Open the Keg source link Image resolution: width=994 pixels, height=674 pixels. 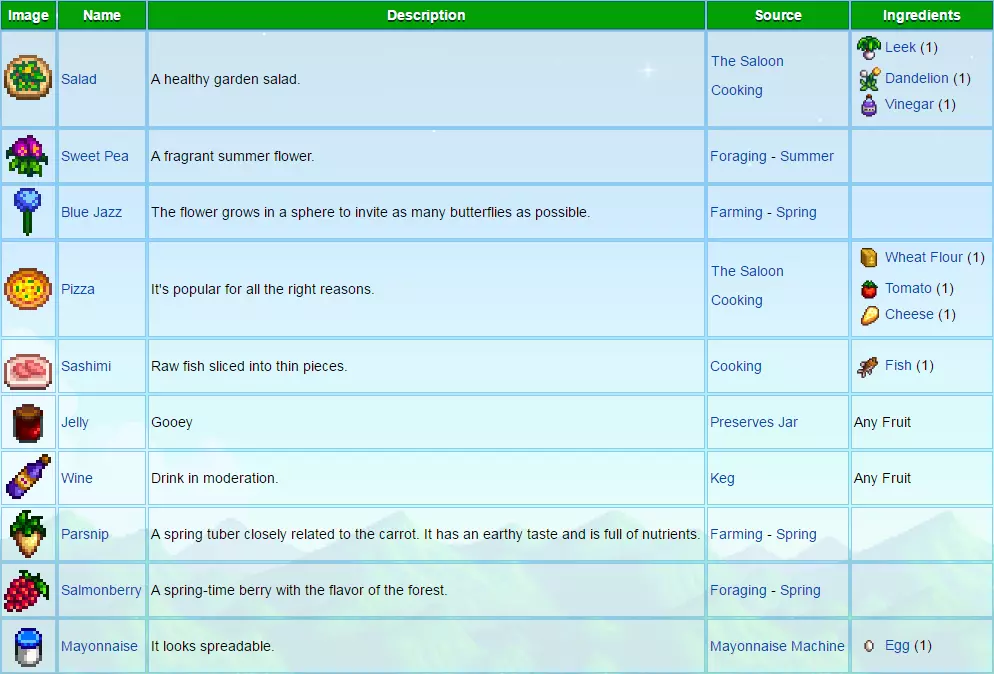(x=722, y=478)
